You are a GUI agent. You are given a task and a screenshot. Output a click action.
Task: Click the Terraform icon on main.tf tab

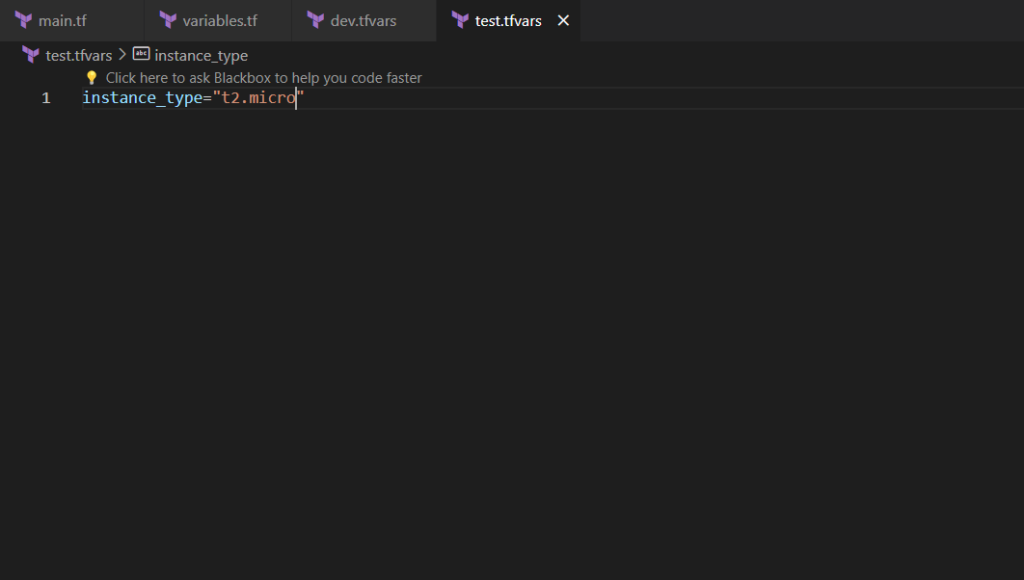pyautogui.click(x=24, y=19)
